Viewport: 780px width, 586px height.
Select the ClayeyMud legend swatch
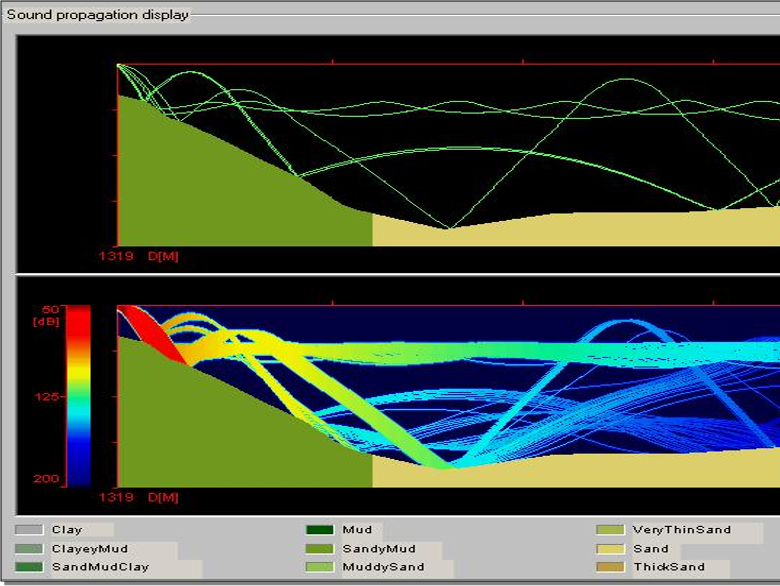[29, 549]
